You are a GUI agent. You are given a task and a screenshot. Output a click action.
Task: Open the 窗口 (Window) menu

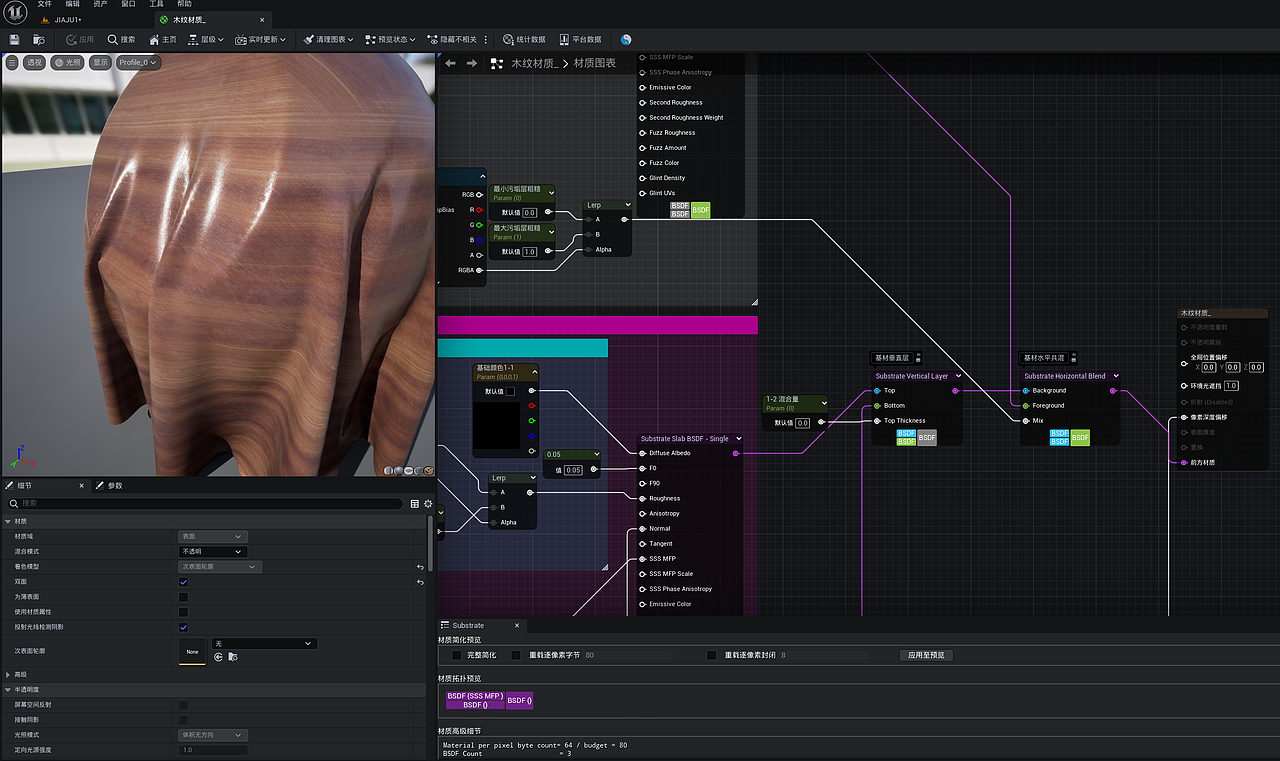tap(128, 4)
